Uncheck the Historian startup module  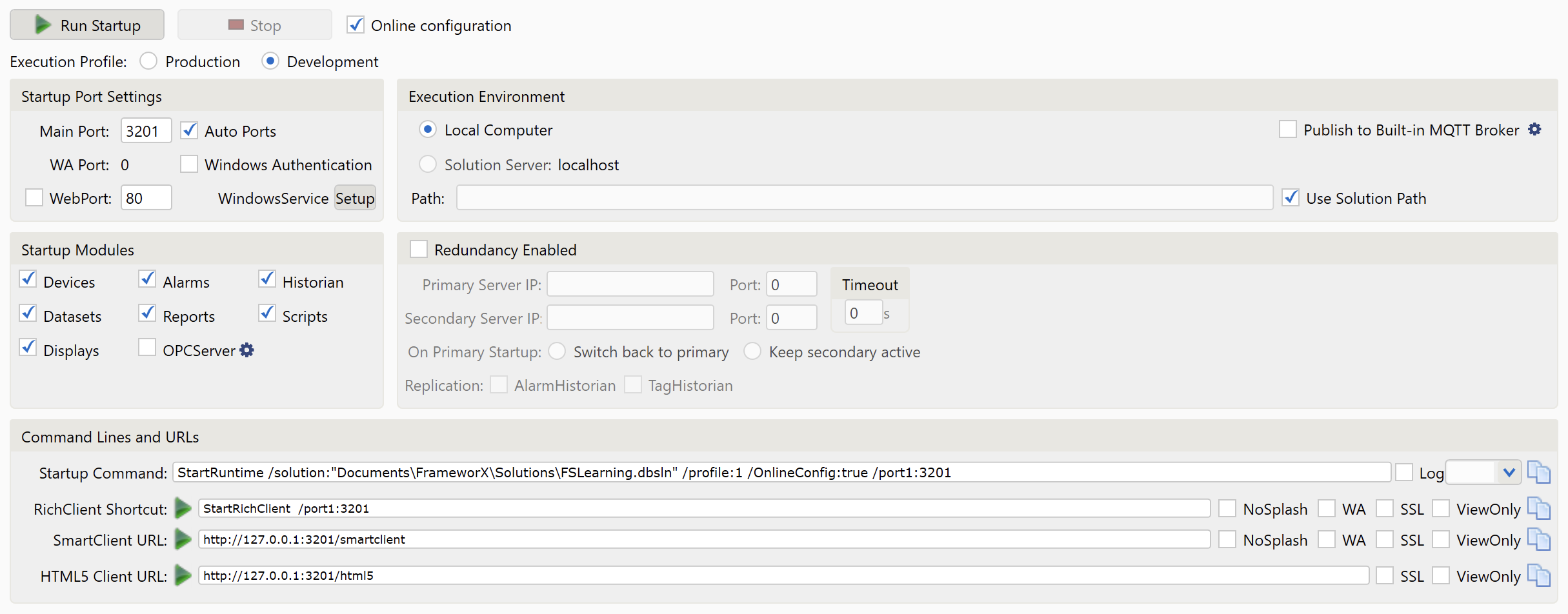click(267, 280)
